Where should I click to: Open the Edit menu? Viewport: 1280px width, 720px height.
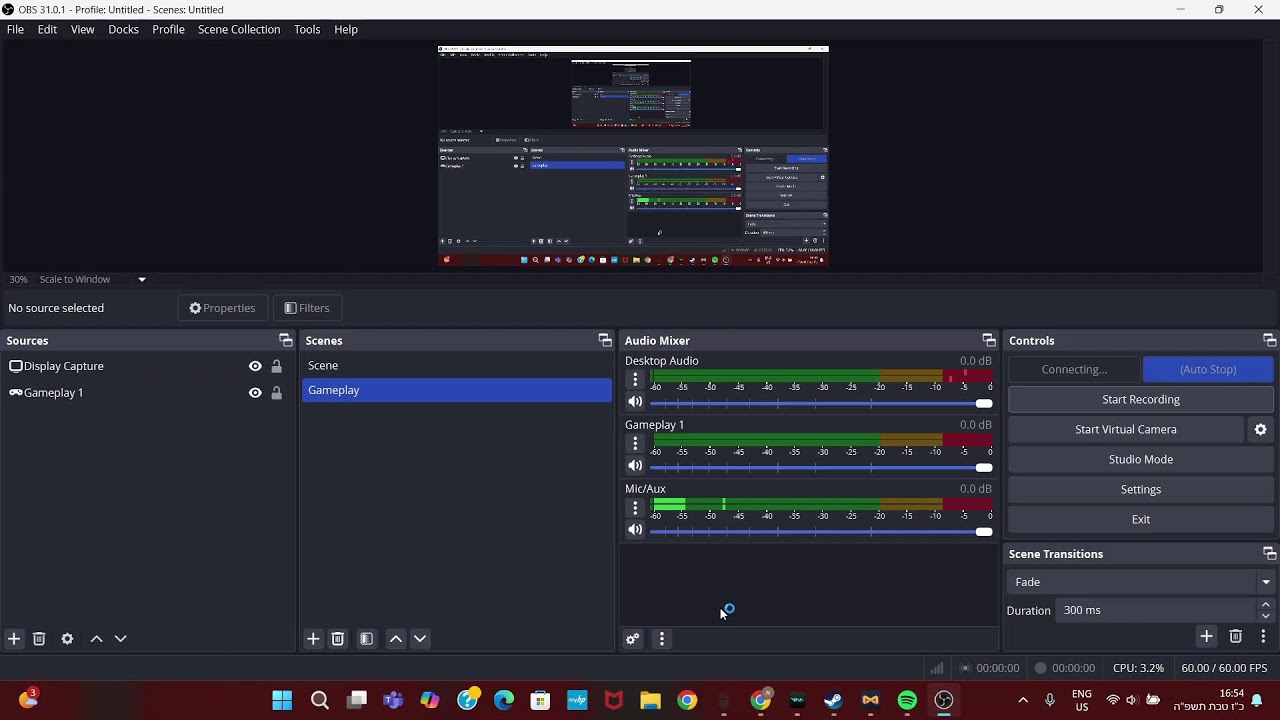(47, 29)
